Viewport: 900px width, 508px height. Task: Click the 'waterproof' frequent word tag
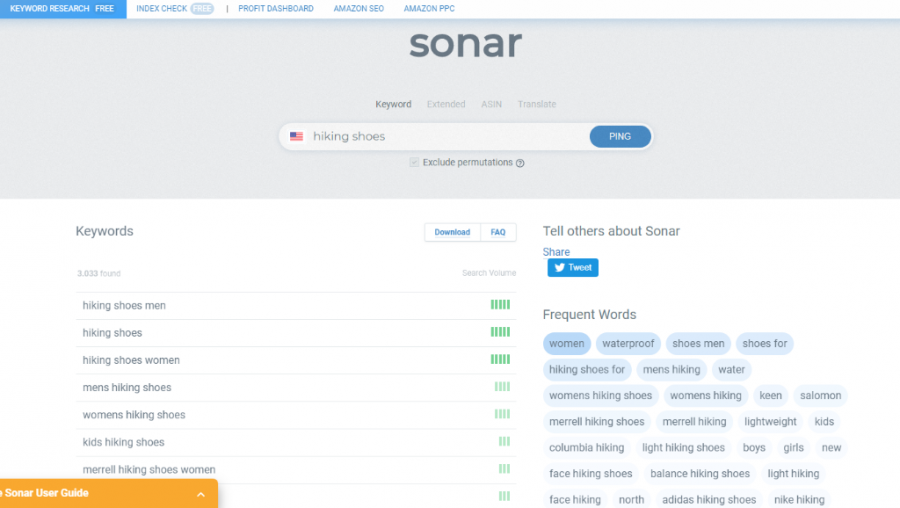[x=628, y=343]
